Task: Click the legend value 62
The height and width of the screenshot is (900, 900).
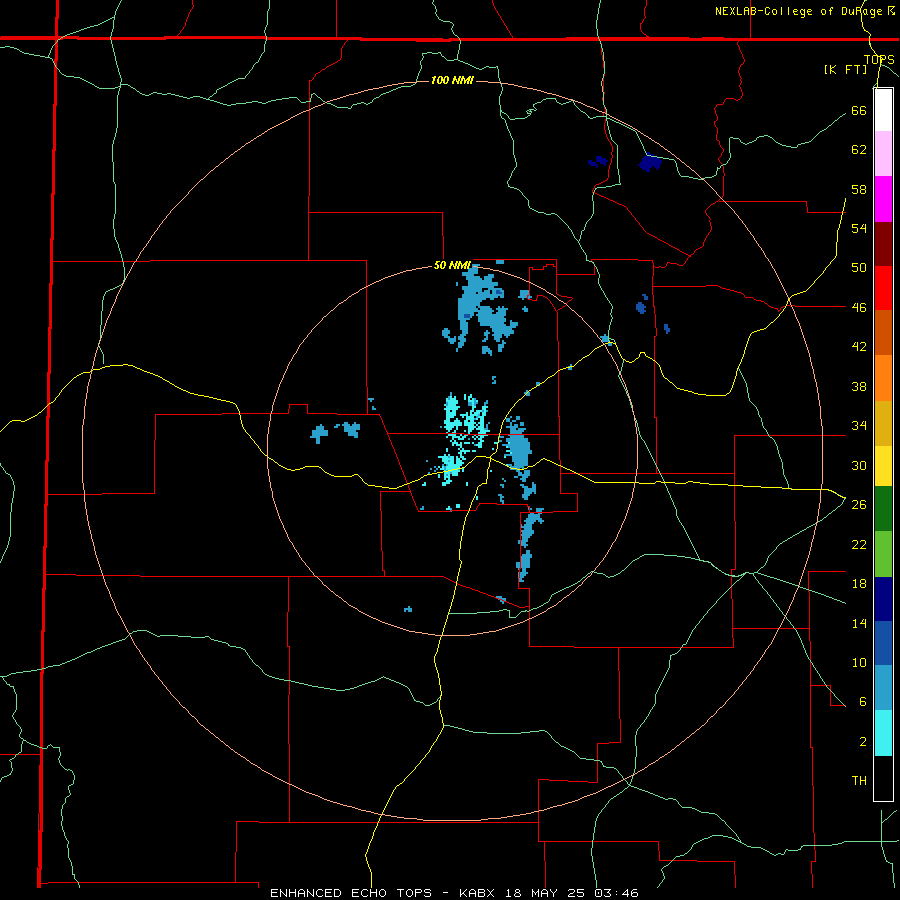Action: coord(859,150)
